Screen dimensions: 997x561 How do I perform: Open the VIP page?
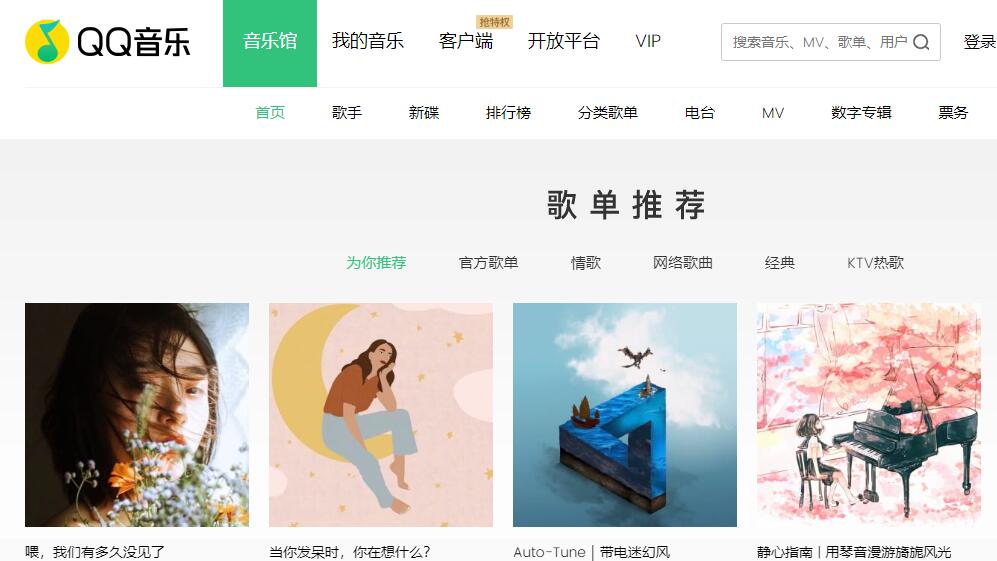(x=648, y=41)
